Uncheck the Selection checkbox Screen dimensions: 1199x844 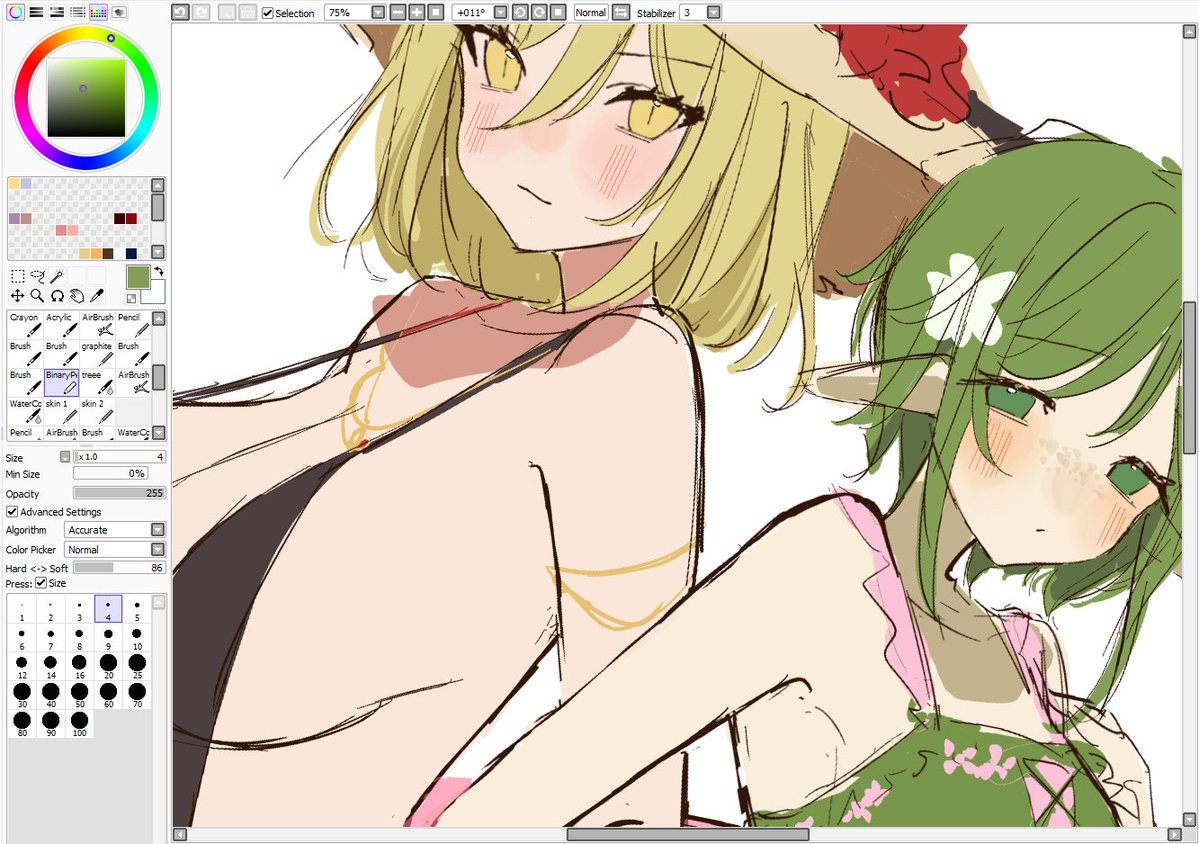tap(268, 13)
